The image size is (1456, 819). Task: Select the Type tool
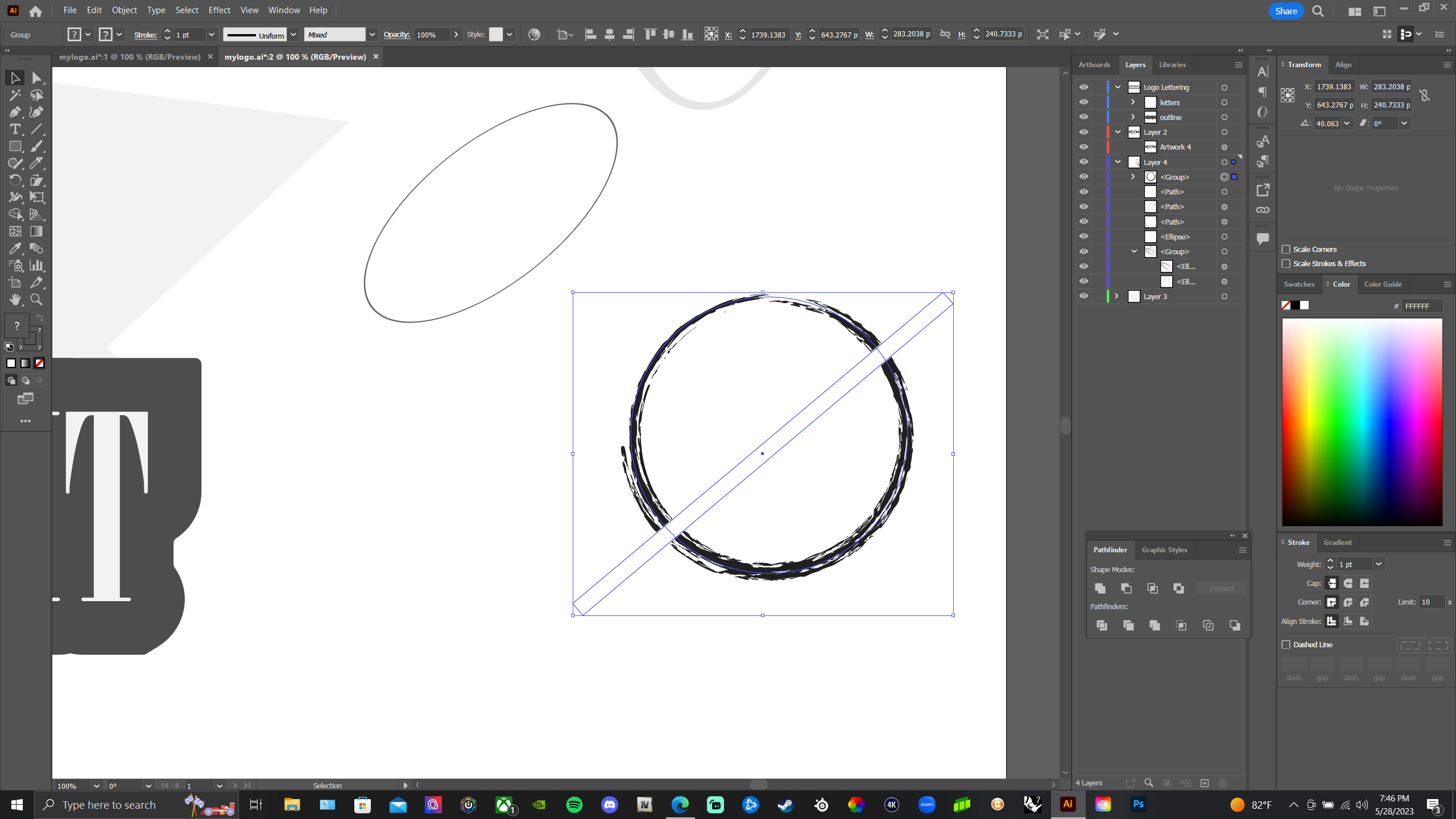[14, 129]
